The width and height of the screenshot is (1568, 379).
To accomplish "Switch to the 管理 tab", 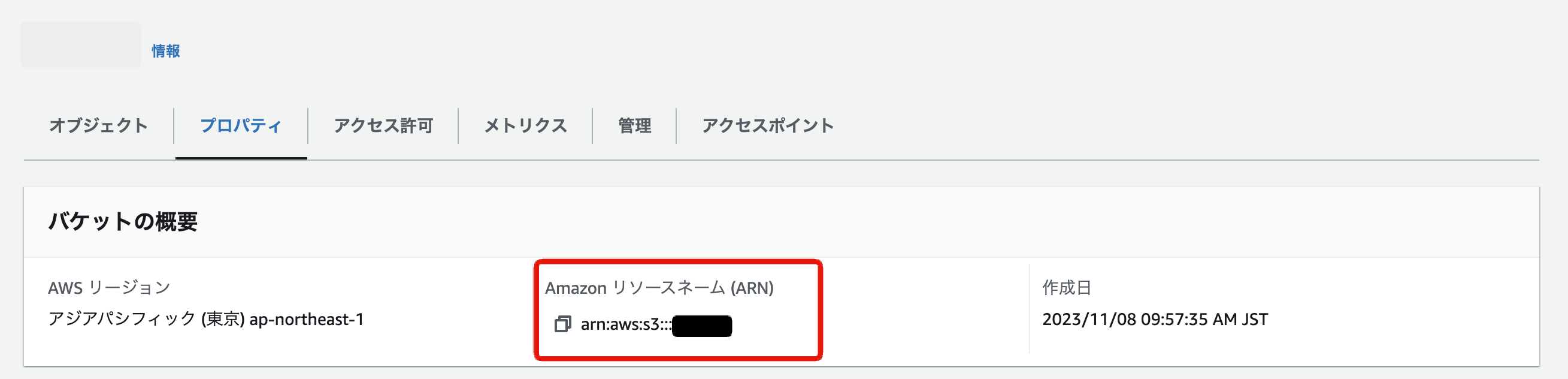I will click(x=634, y=125).
